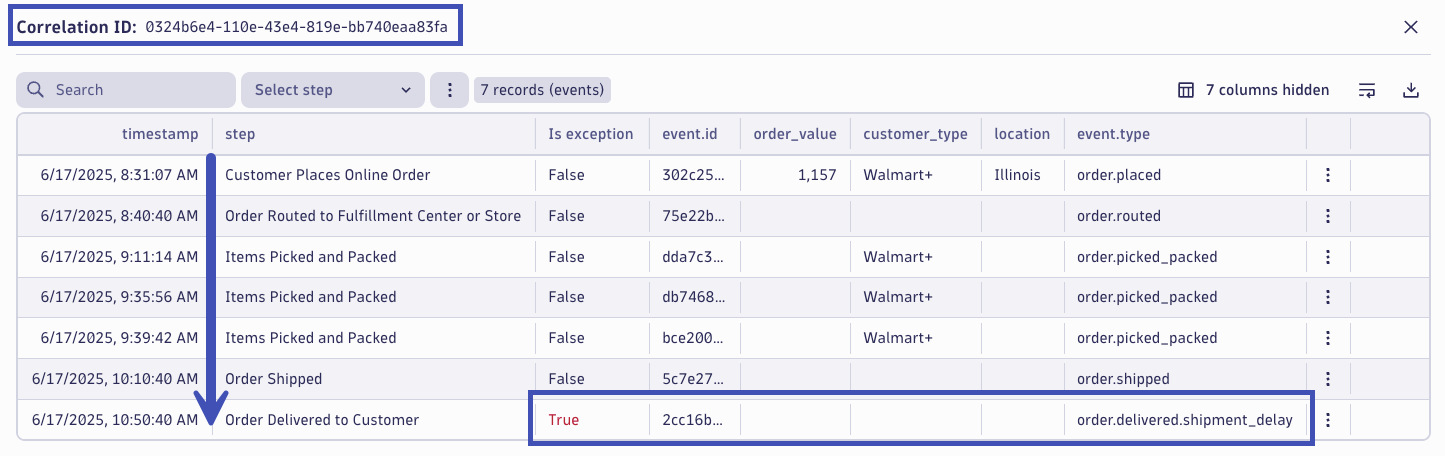Open row actions for order.shipped event
The height and width of the screenshot is (456, 1445).
pyautogui.click(x=1328, y=379)
